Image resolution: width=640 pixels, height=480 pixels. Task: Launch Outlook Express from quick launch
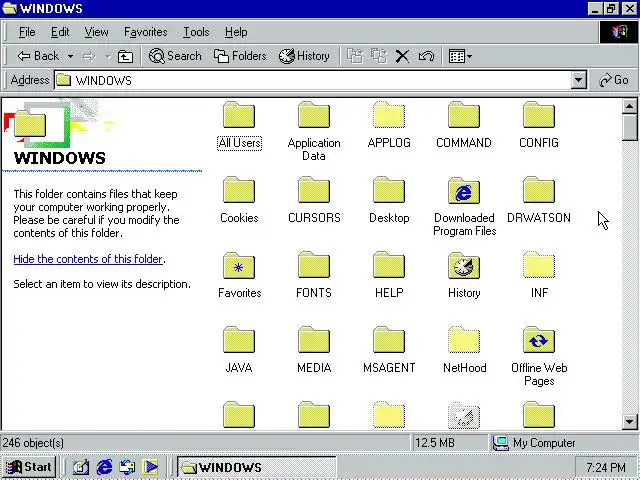click(127, 467)
